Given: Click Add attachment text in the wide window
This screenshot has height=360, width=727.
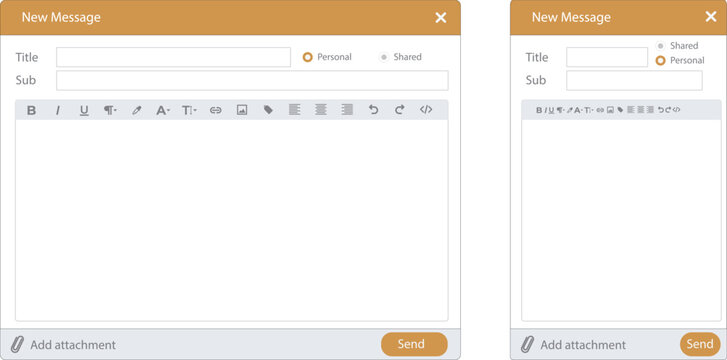Looking at the screenshot, I should [73, 345].
